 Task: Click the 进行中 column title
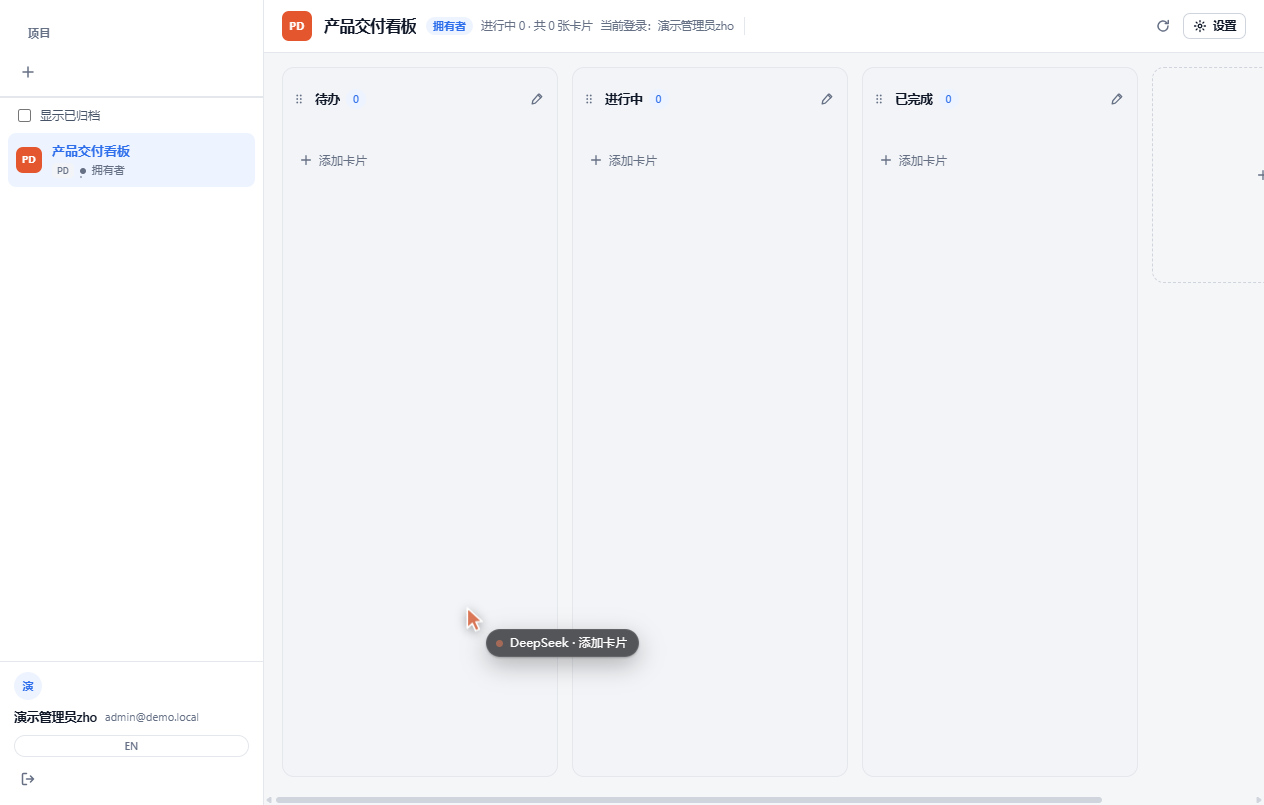coord(624,99)
